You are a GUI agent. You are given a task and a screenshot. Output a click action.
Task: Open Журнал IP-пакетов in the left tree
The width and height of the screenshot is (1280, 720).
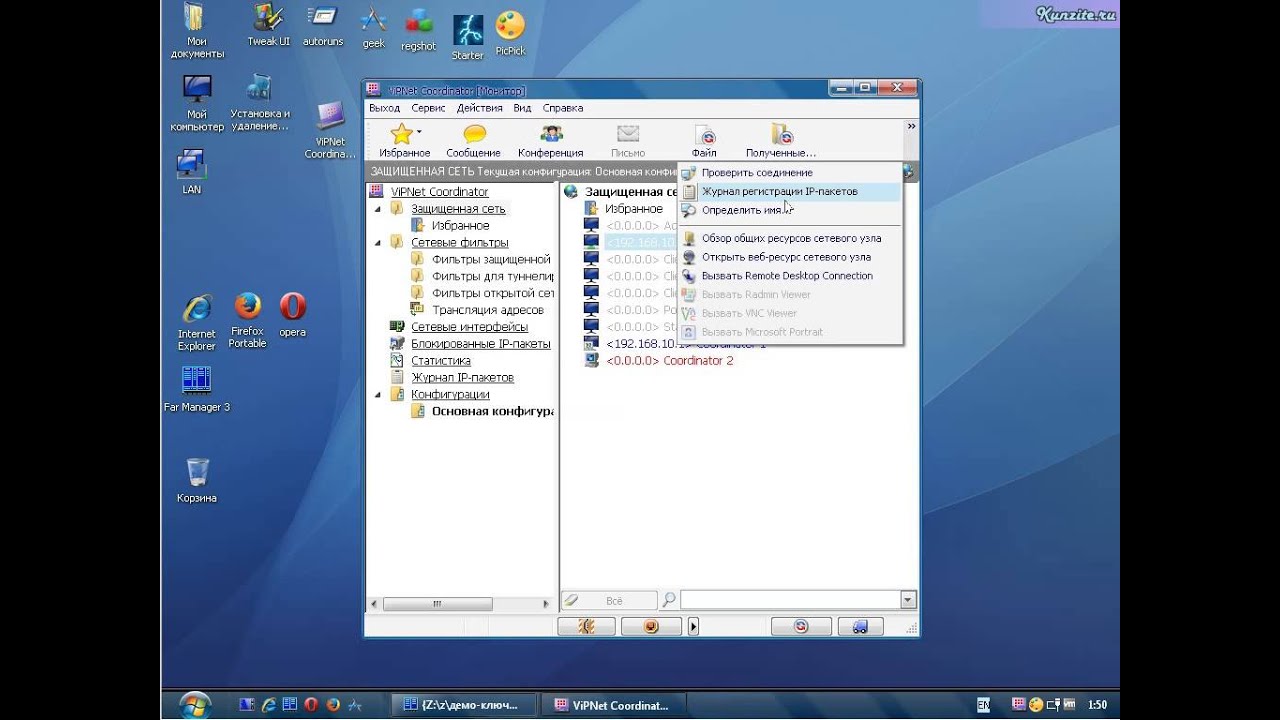coord(462,378)
